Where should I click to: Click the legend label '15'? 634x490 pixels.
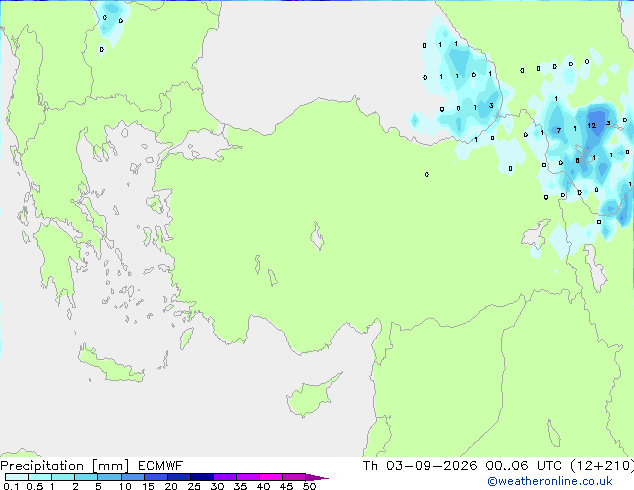[x=148, y=486]
